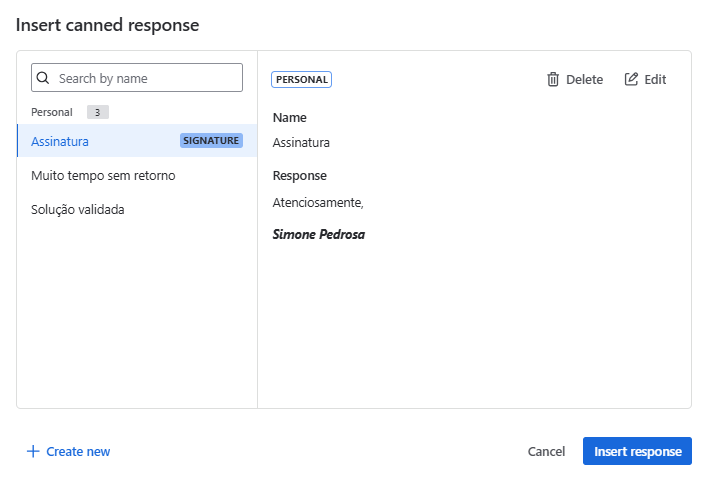Image resolution: width=714 pixels, height=485 pixels.
Task: Click the PERSONAL tag in detail pane
Action: point(301,80)
